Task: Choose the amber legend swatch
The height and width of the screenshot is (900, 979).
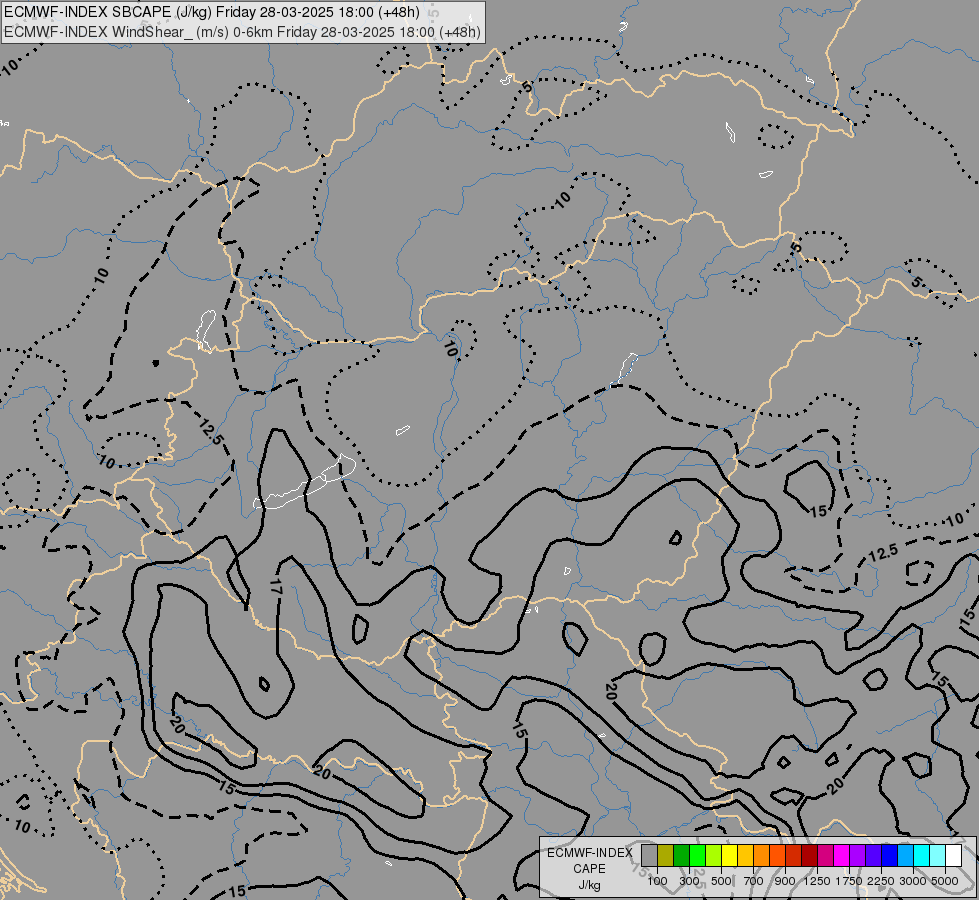Action: pos(745,856)
